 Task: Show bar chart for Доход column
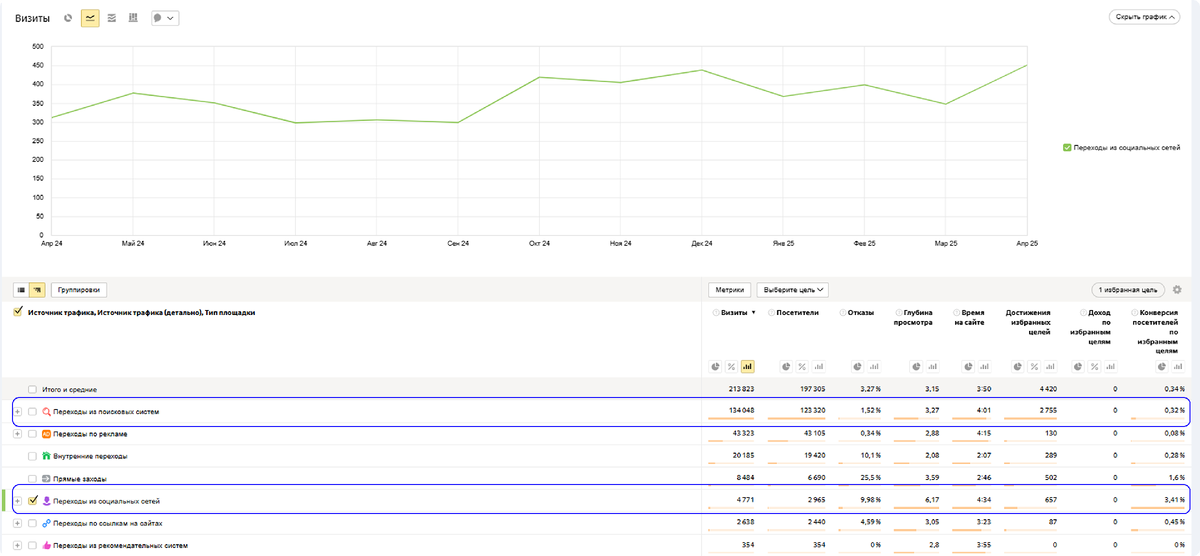tap(1110, 366)
